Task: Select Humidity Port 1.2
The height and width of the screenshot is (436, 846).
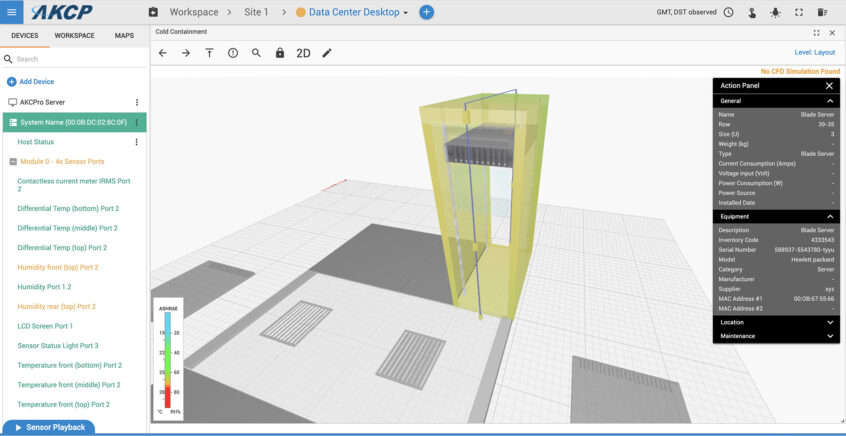Action: [x=44, y=287]
